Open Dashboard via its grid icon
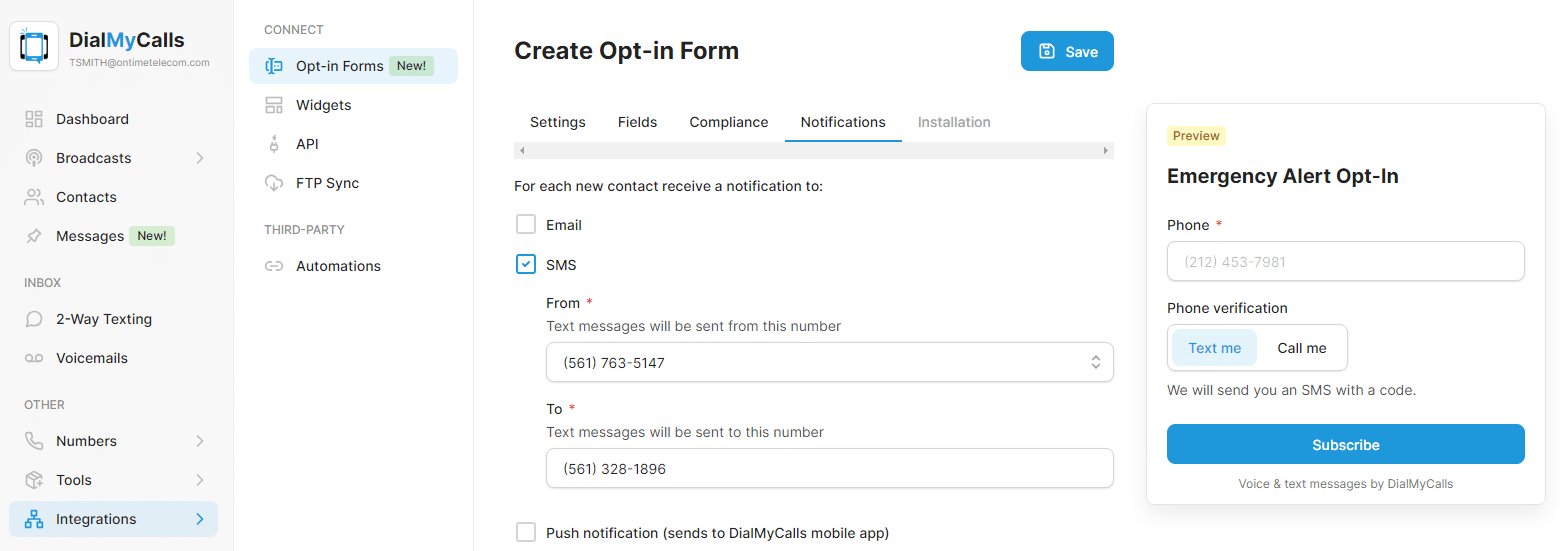 pos(34,119)
